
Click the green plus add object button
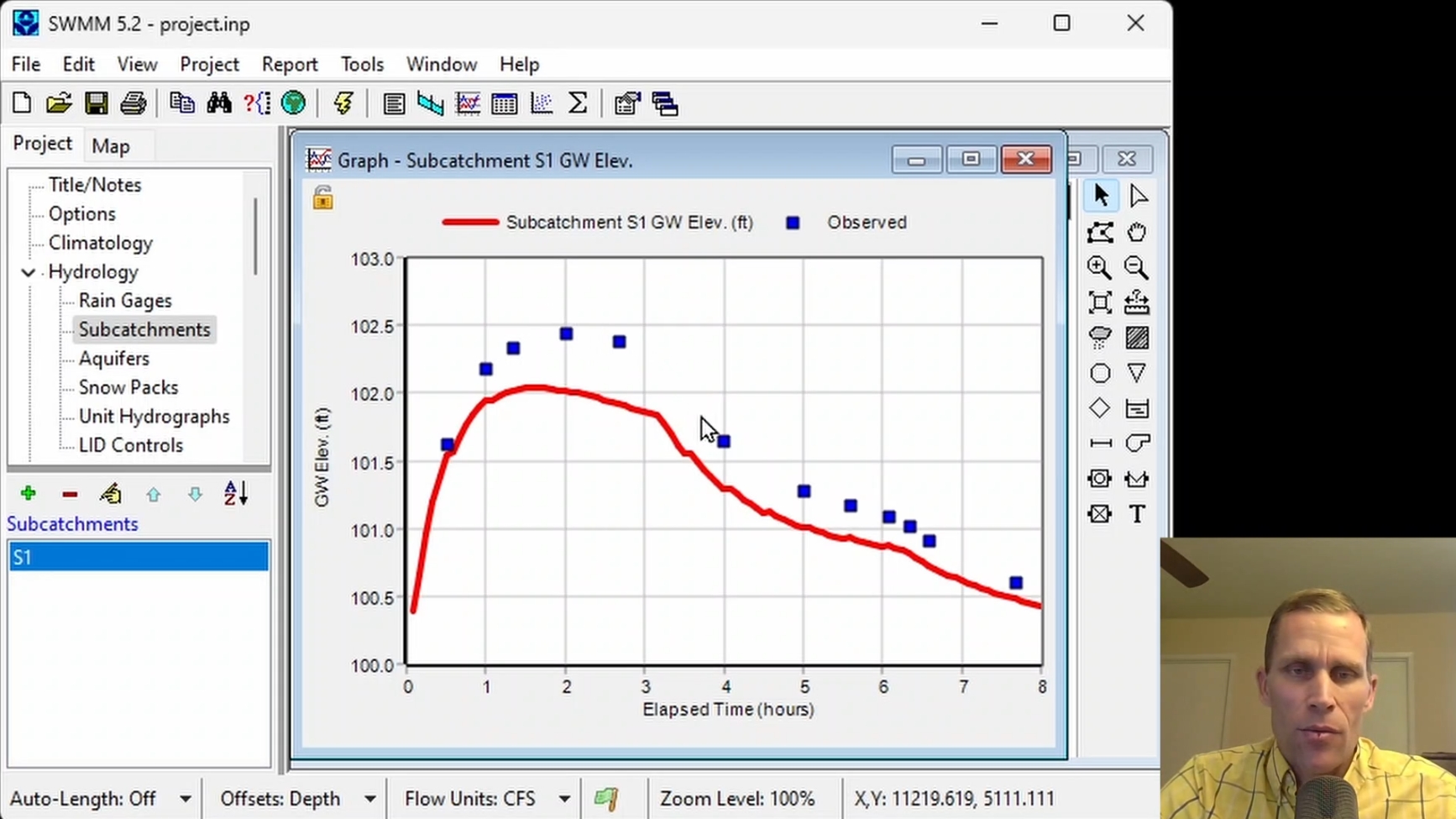pos(29,494)
